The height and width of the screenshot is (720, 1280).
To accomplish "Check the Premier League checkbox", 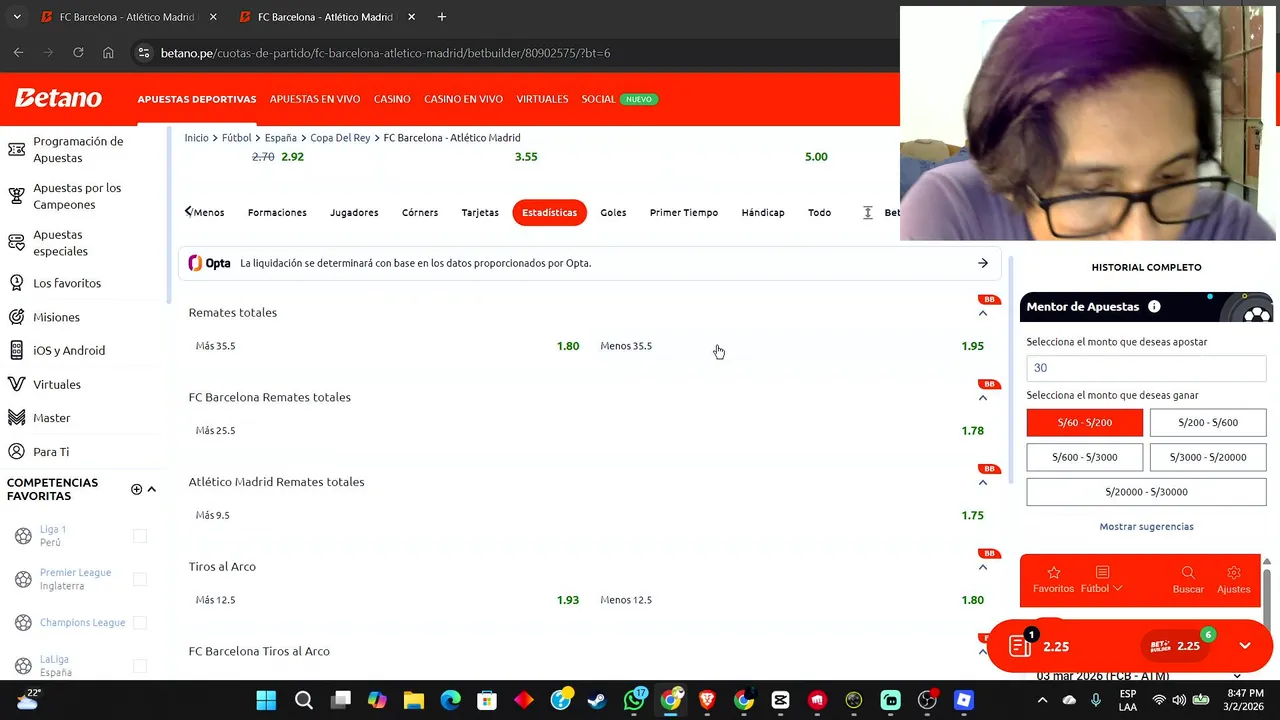I will pos(140,579).
